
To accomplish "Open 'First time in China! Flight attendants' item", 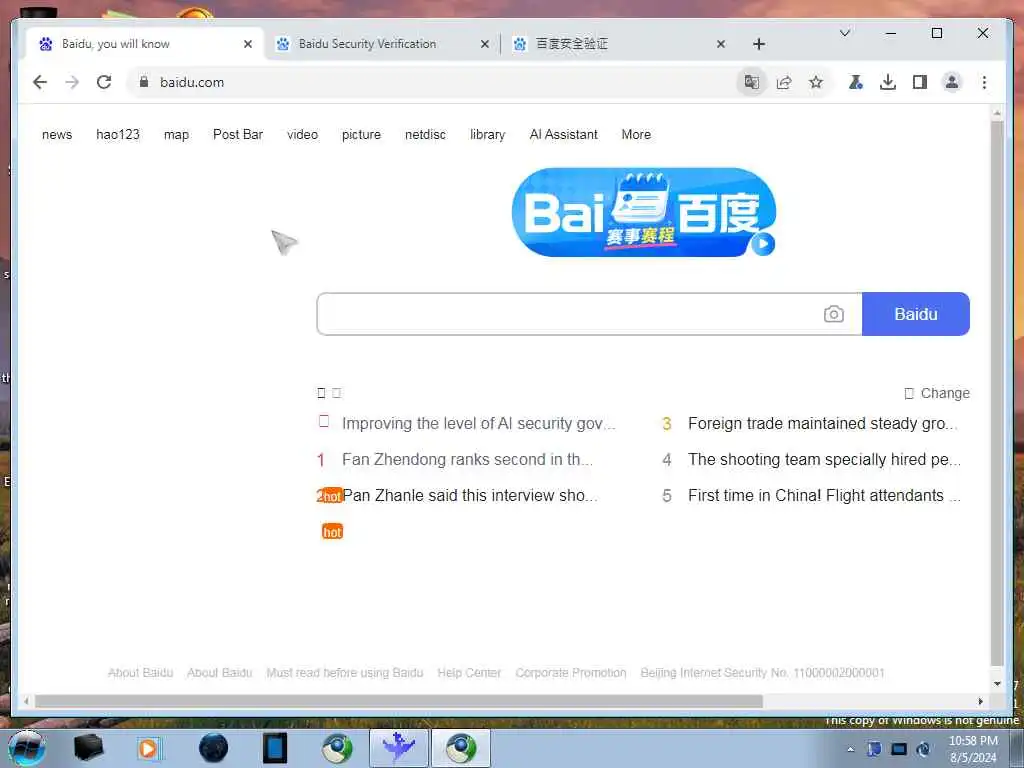I will [824, 495].
